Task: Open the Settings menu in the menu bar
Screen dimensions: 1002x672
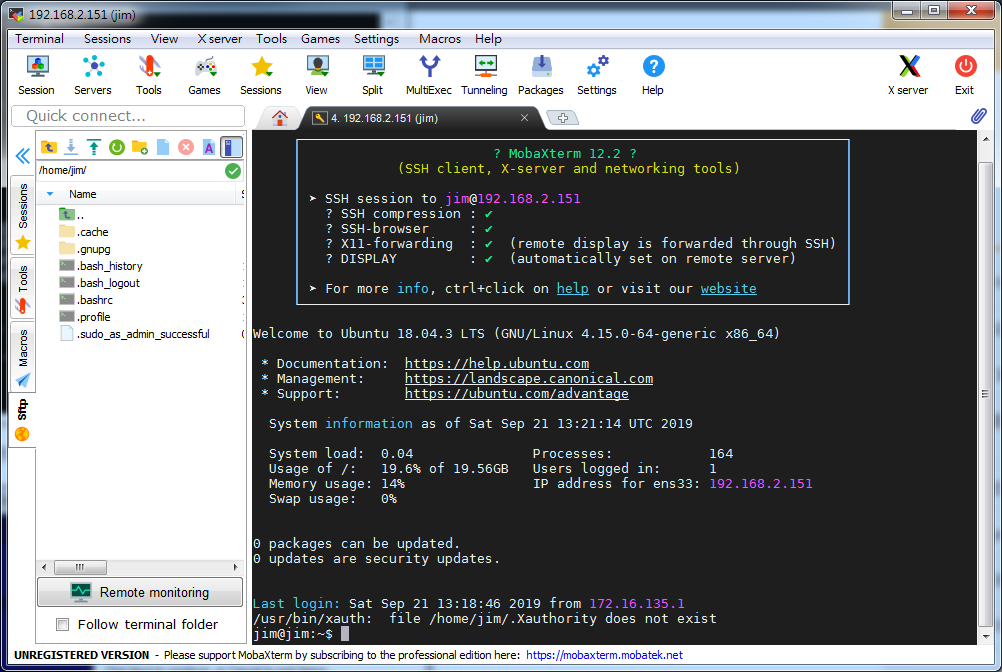Action: click(376, 39)
